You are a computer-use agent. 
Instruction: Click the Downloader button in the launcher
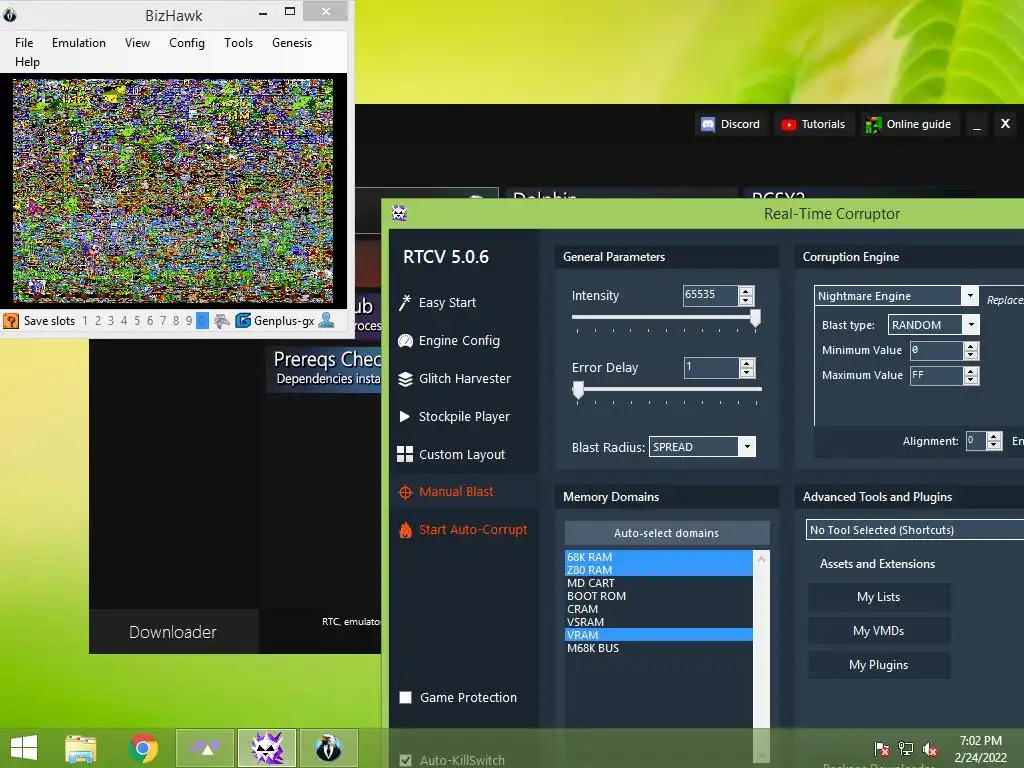[x=173, y=632]
